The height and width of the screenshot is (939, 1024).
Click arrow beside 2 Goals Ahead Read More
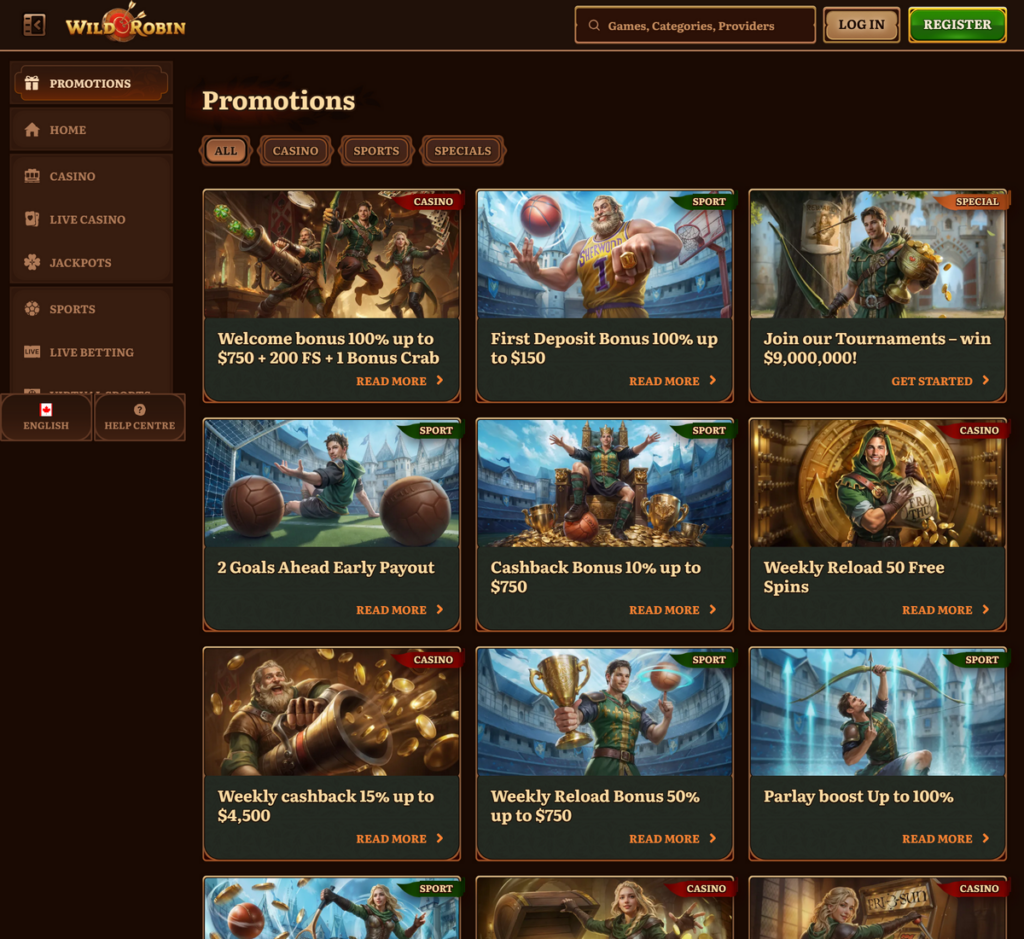(440, 609)
